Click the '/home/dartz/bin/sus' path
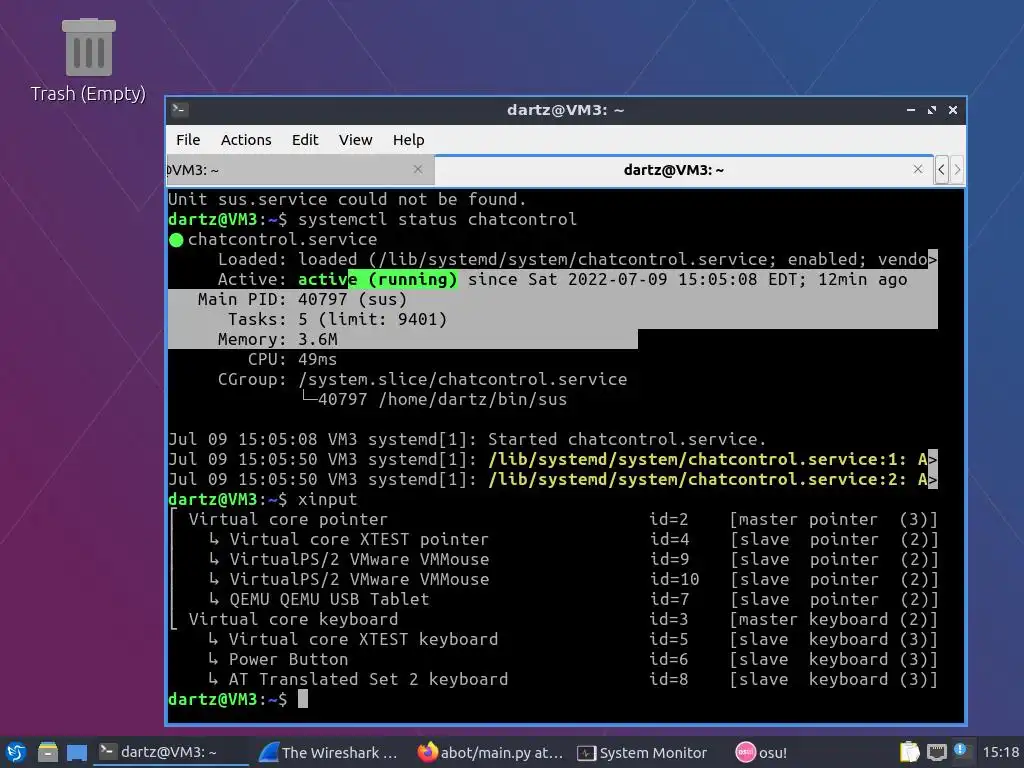1024x768 pixels. (x=473, y=399)
